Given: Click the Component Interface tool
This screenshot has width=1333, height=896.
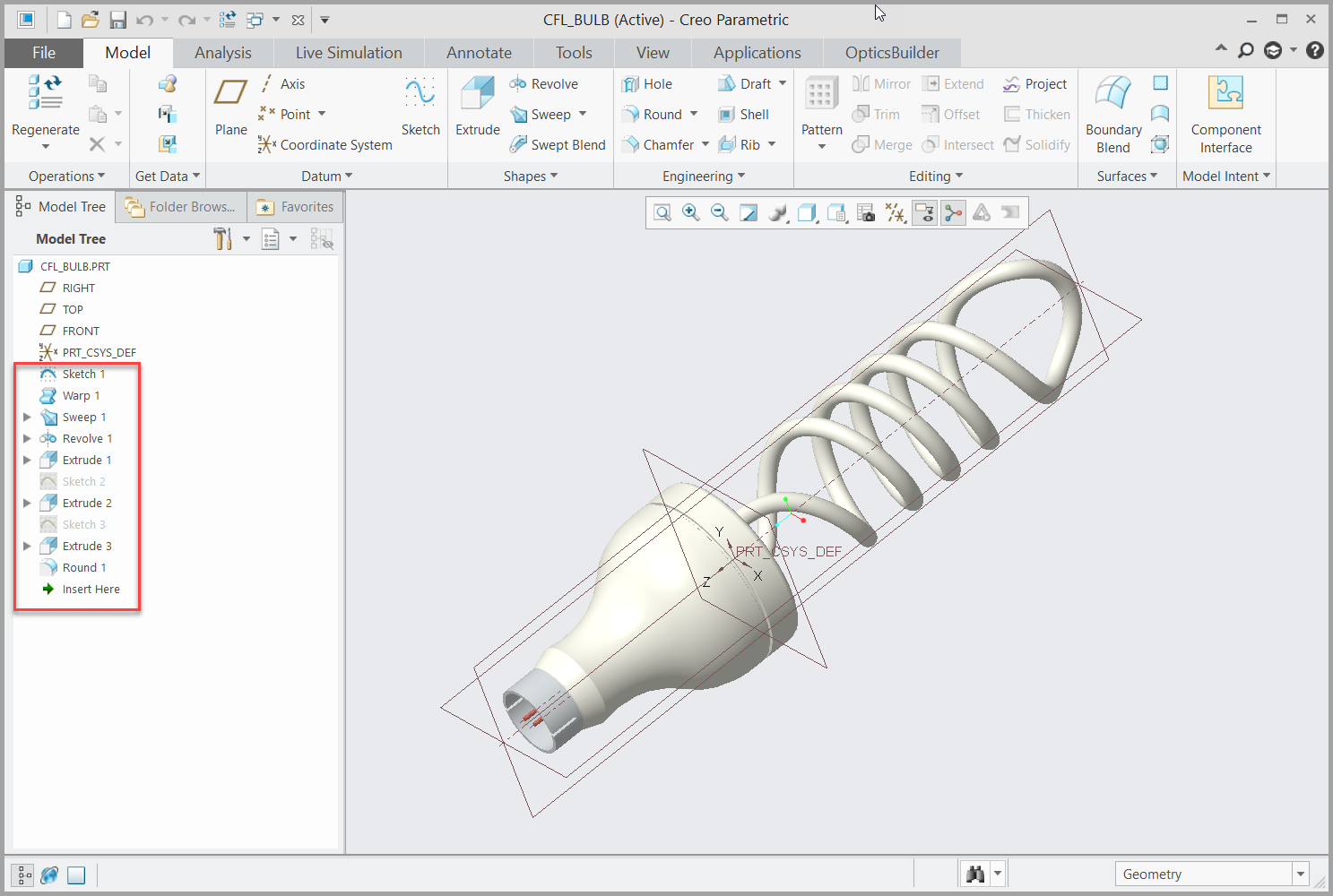Looking at the screenshot, I should 1225,115.
